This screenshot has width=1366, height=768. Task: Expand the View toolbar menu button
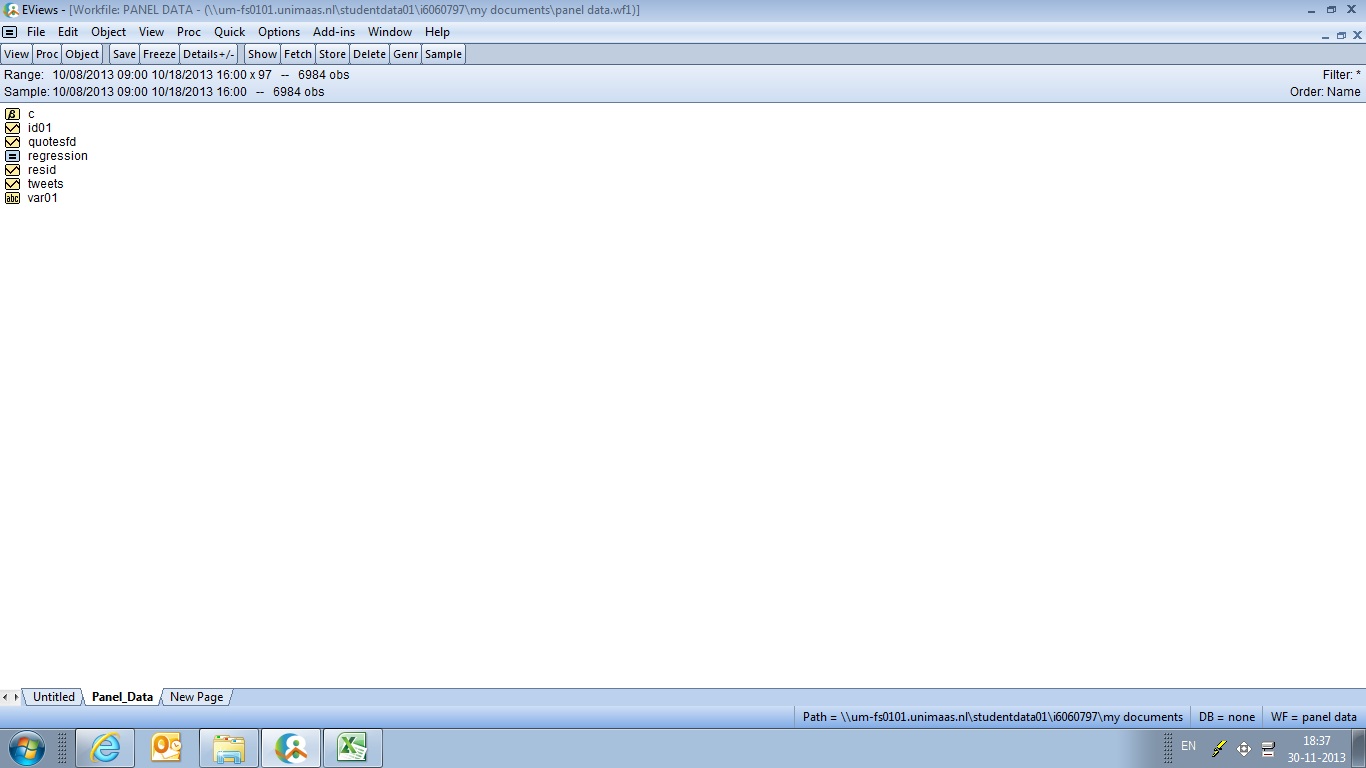point(17,54)
